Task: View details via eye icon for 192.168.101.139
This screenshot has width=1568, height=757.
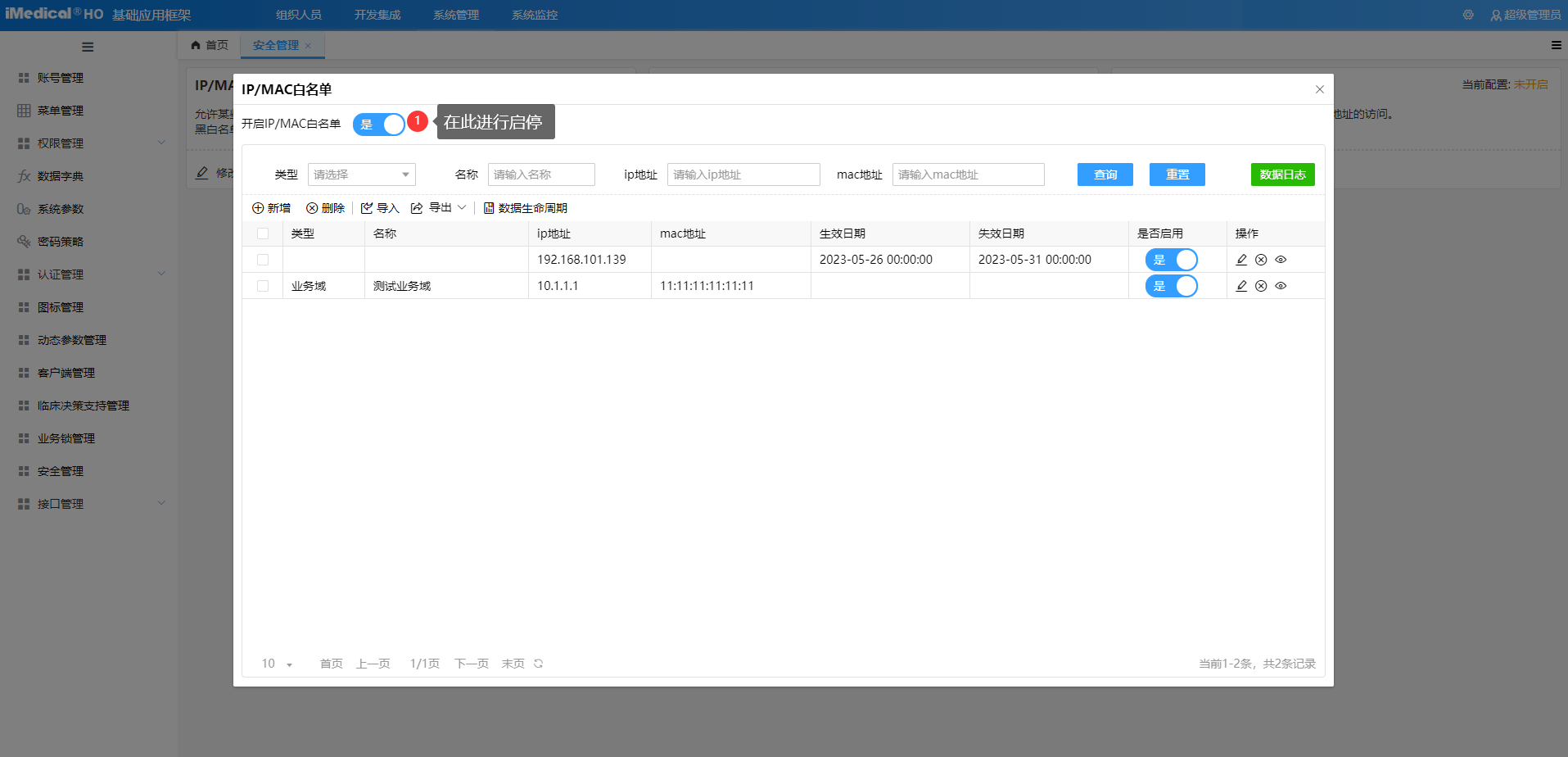Action: (x=1281, y=260)
